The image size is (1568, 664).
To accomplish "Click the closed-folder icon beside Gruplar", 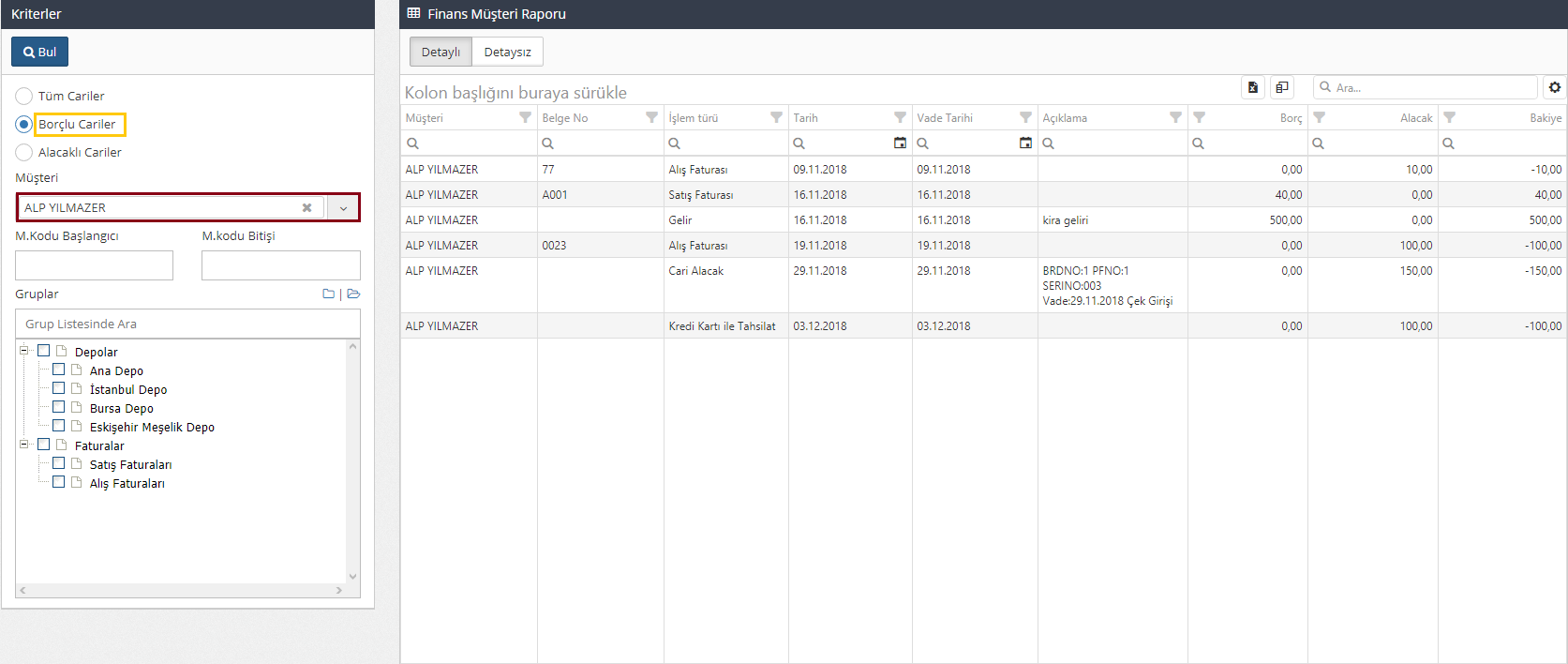I will [328, 294].
